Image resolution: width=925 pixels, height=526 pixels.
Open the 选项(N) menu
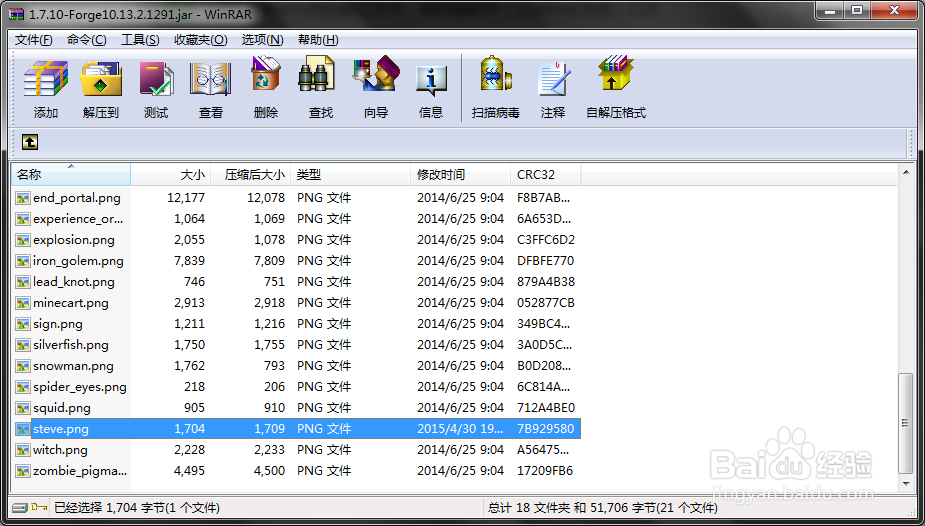point(263,40)
